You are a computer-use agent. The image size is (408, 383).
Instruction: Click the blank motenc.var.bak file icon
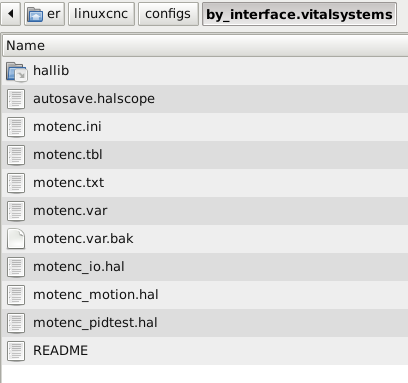click(x=16, y=239)
